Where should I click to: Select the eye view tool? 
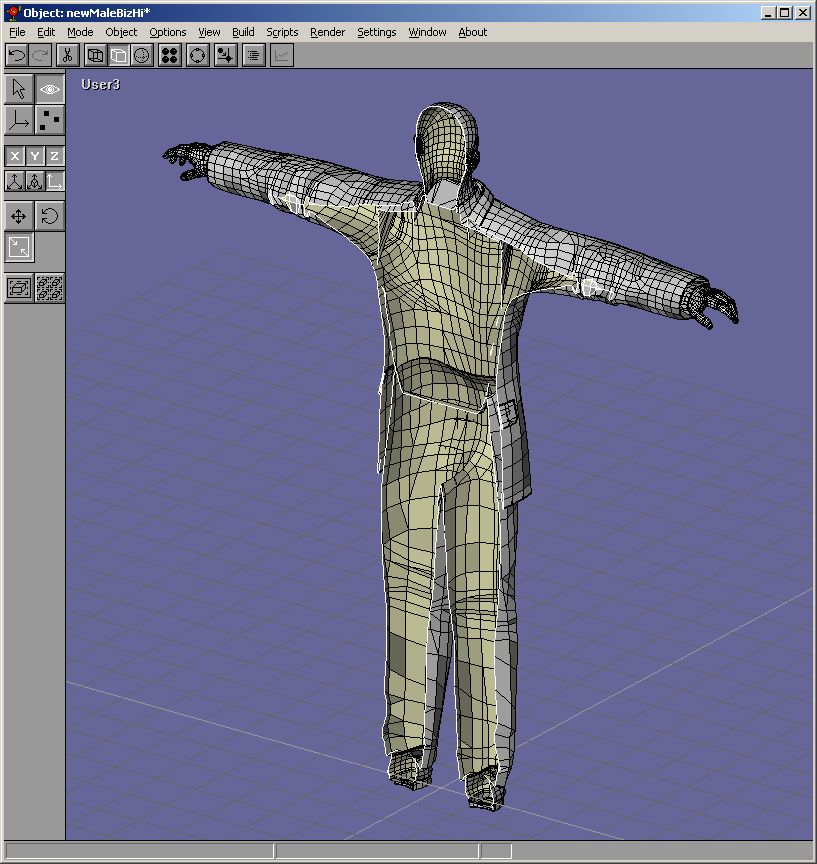50,89
